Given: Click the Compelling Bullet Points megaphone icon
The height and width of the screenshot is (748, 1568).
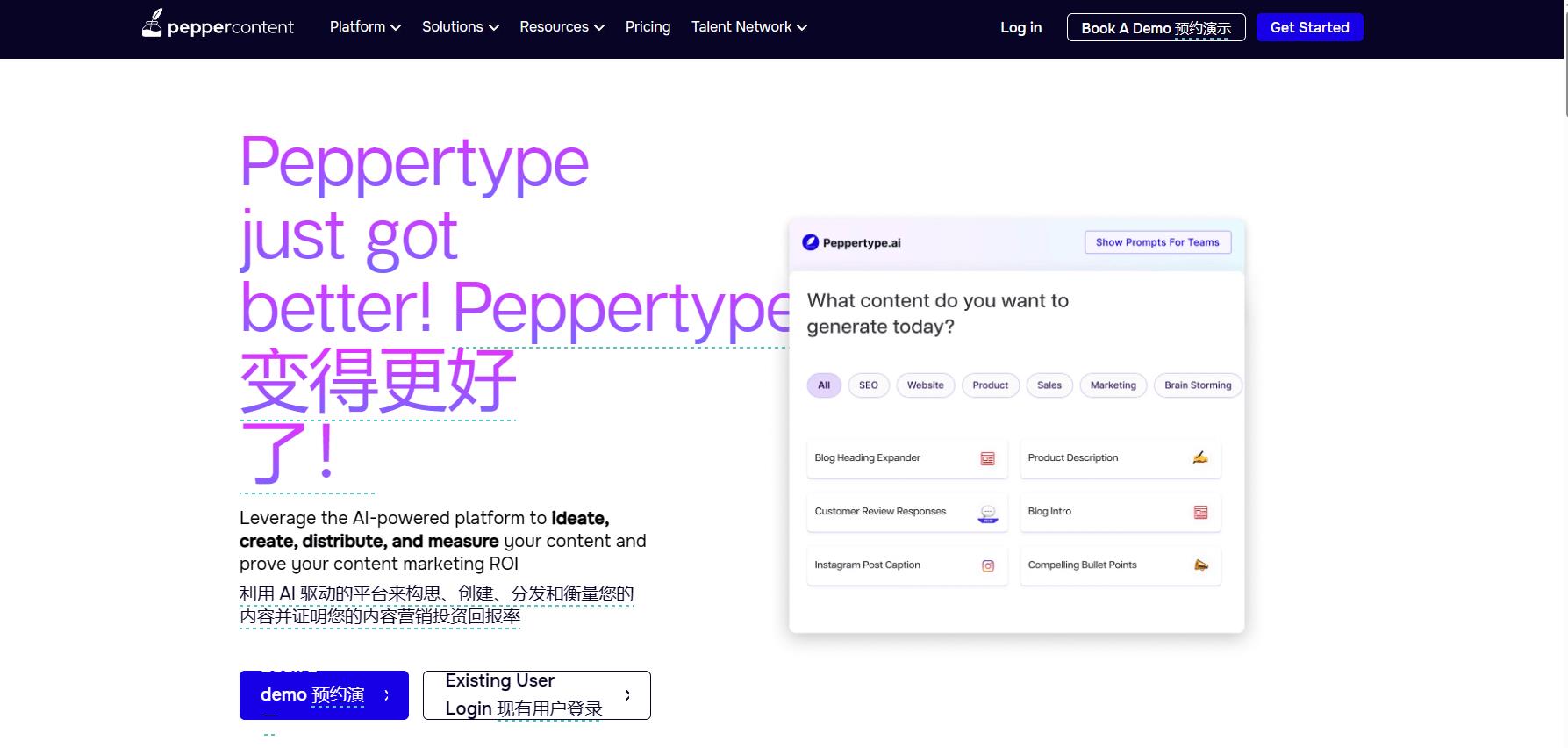Looking at the screenshot, I should tap(1201, 565).
